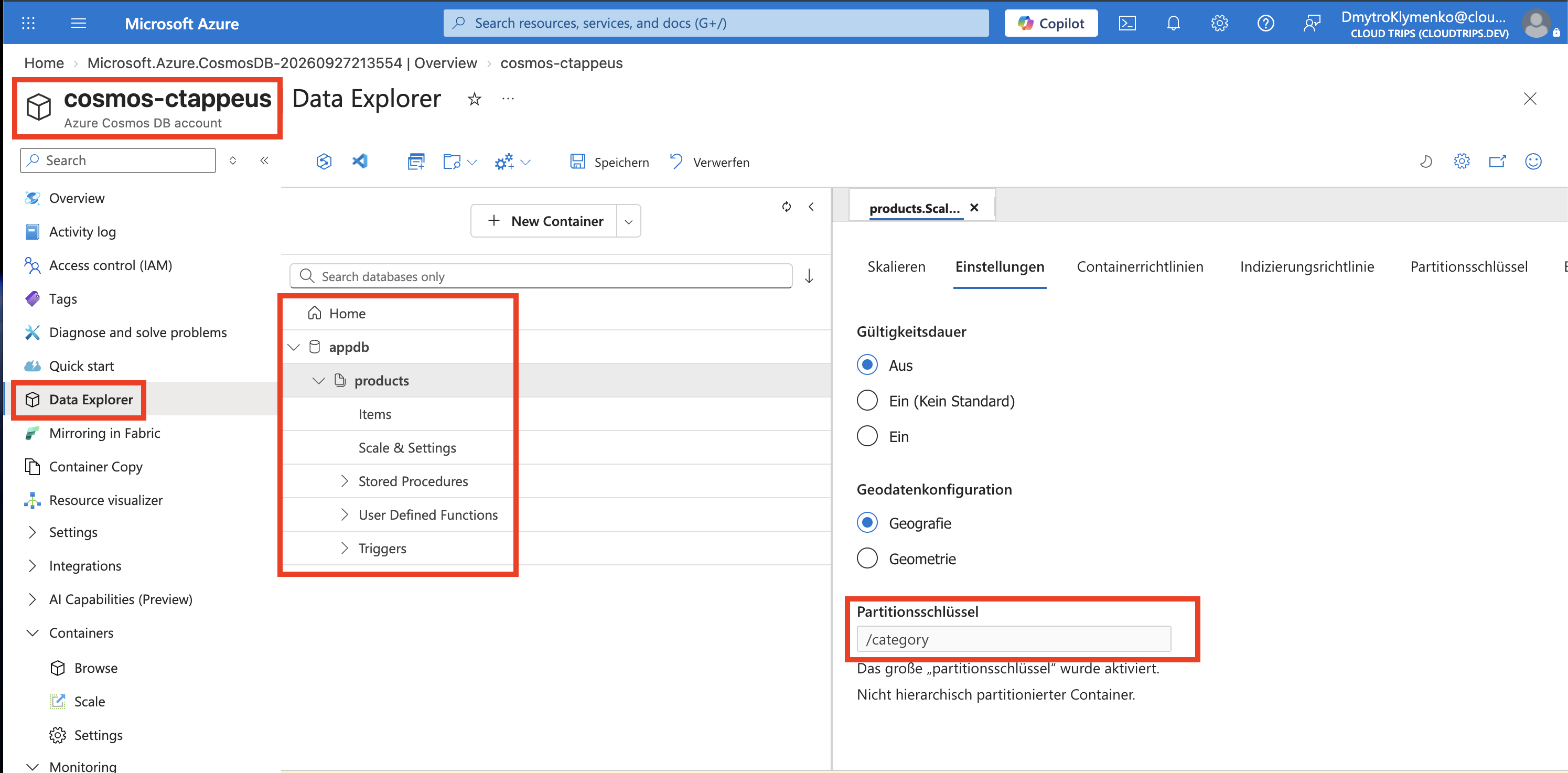Click the sort arrow beside database search
The image size is (1568, 773).
click(809, 276)
